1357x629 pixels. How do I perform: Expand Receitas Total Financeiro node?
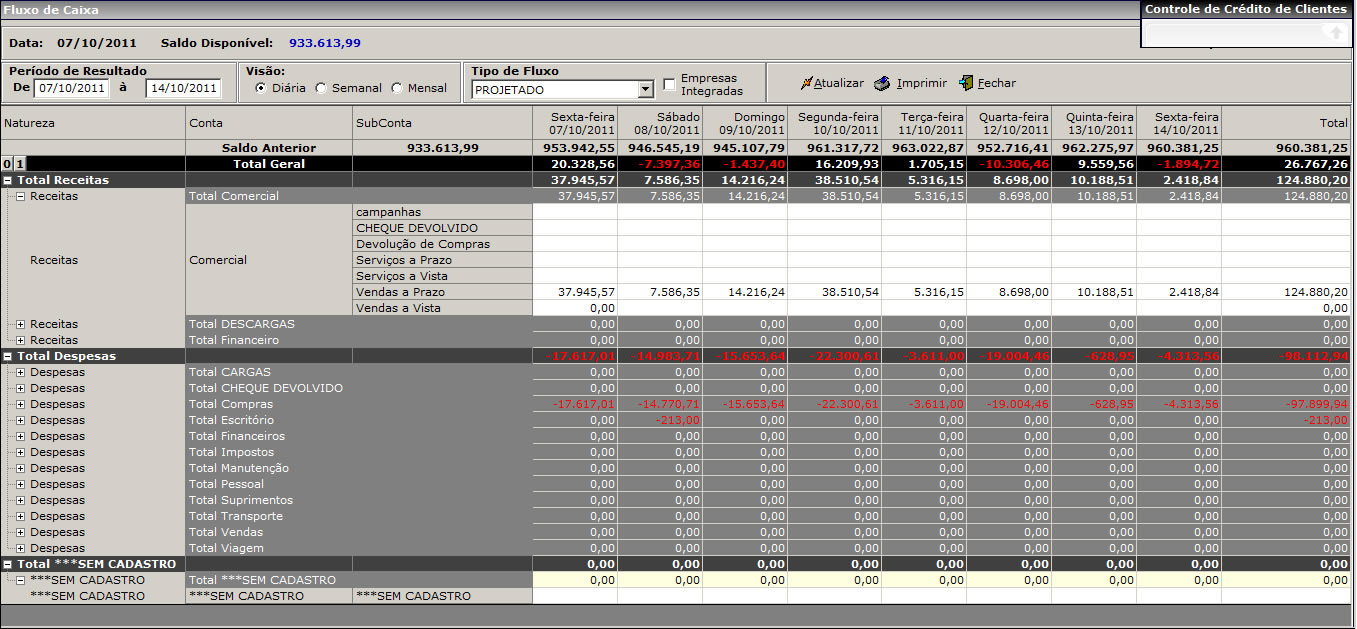[21, 340]
